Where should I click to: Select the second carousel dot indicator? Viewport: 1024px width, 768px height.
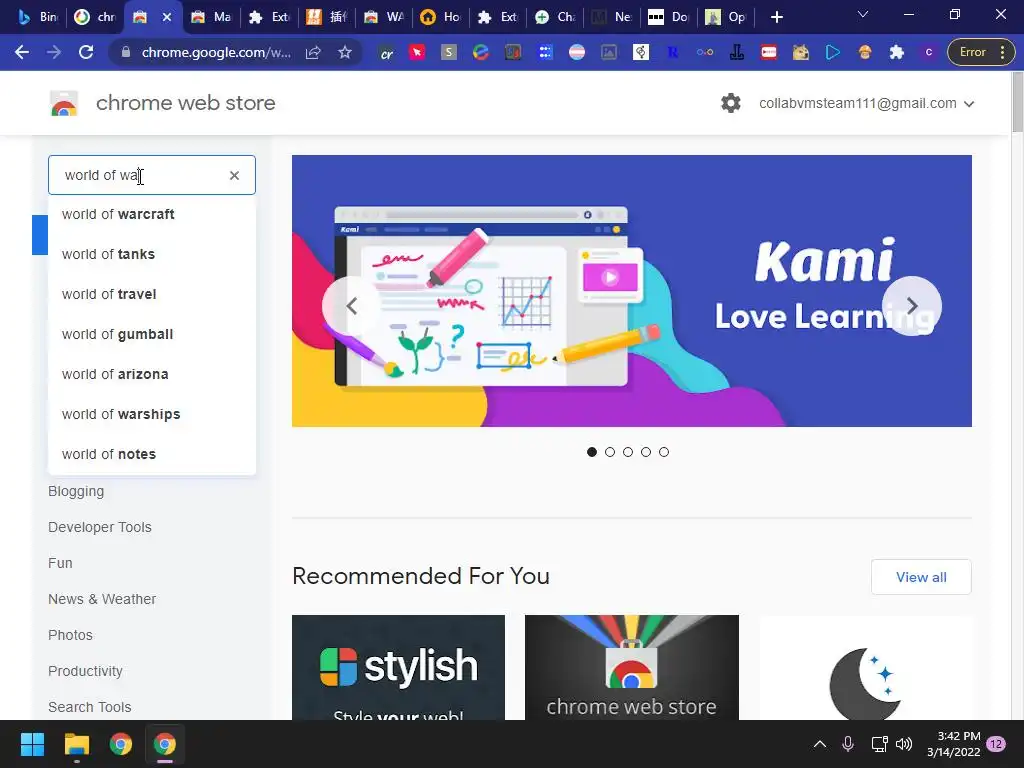pyautogui.click(x=610, y=452)
